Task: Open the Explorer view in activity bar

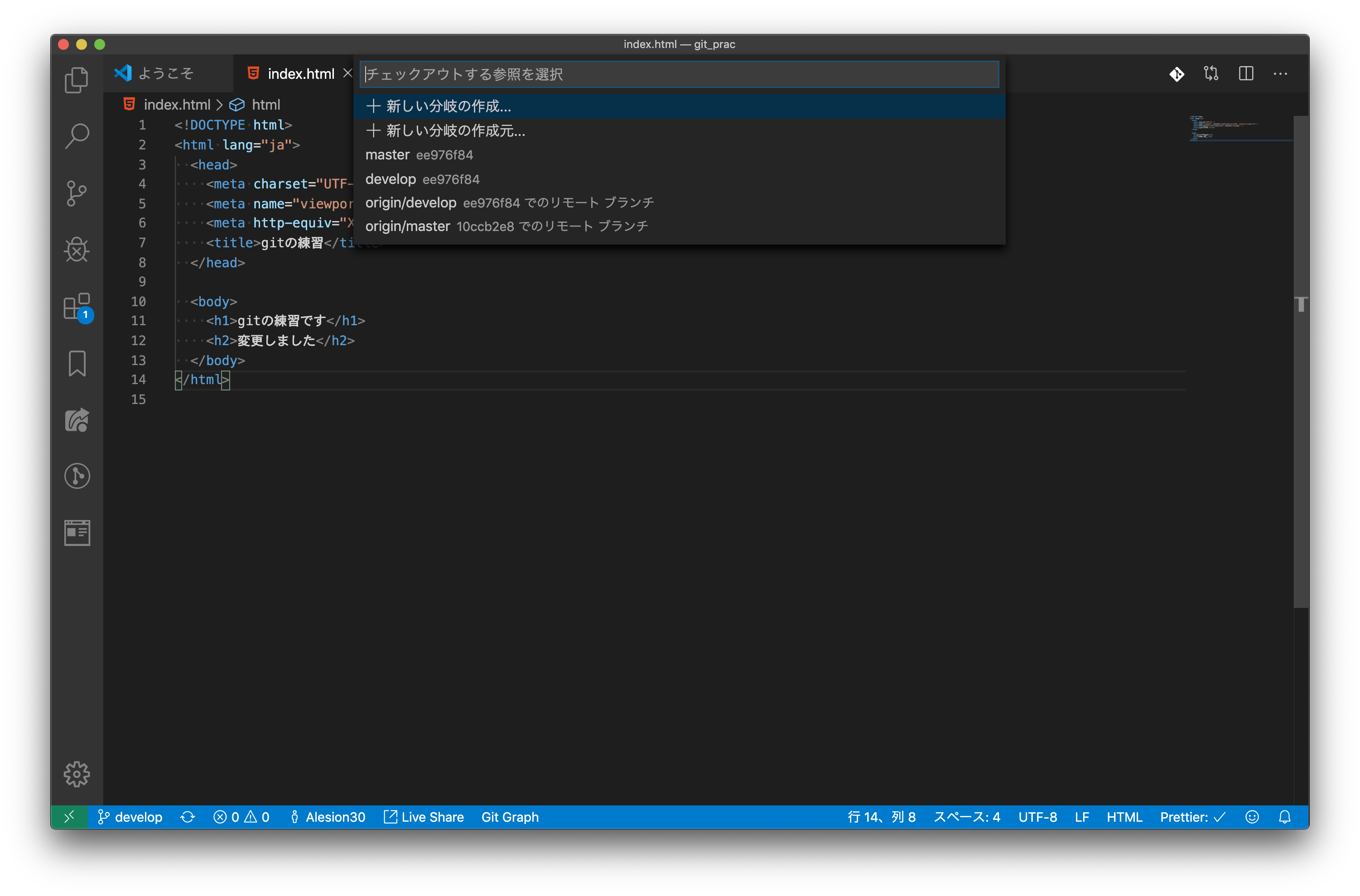Action: [77, 79]
